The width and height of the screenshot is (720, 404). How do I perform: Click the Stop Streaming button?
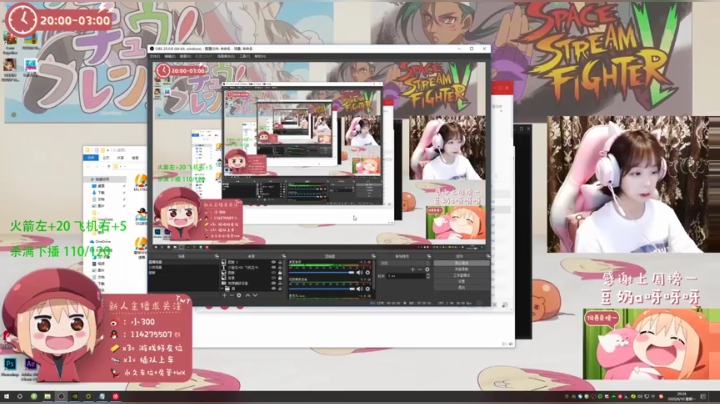coord(461,263)
